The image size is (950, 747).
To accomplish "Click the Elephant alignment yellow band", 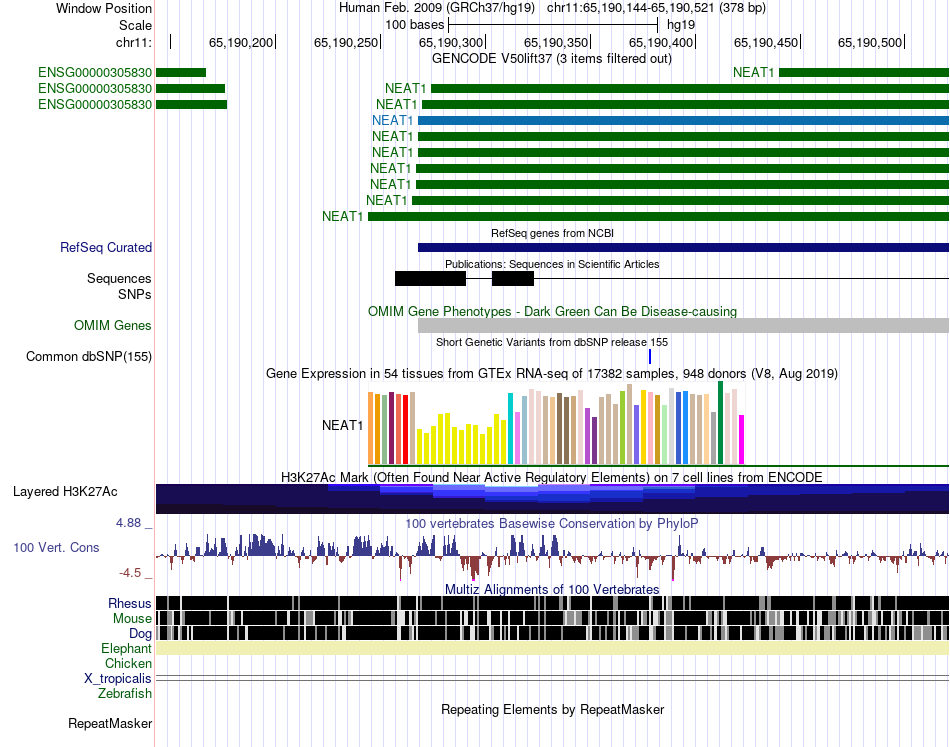I will tap(553, 648).
